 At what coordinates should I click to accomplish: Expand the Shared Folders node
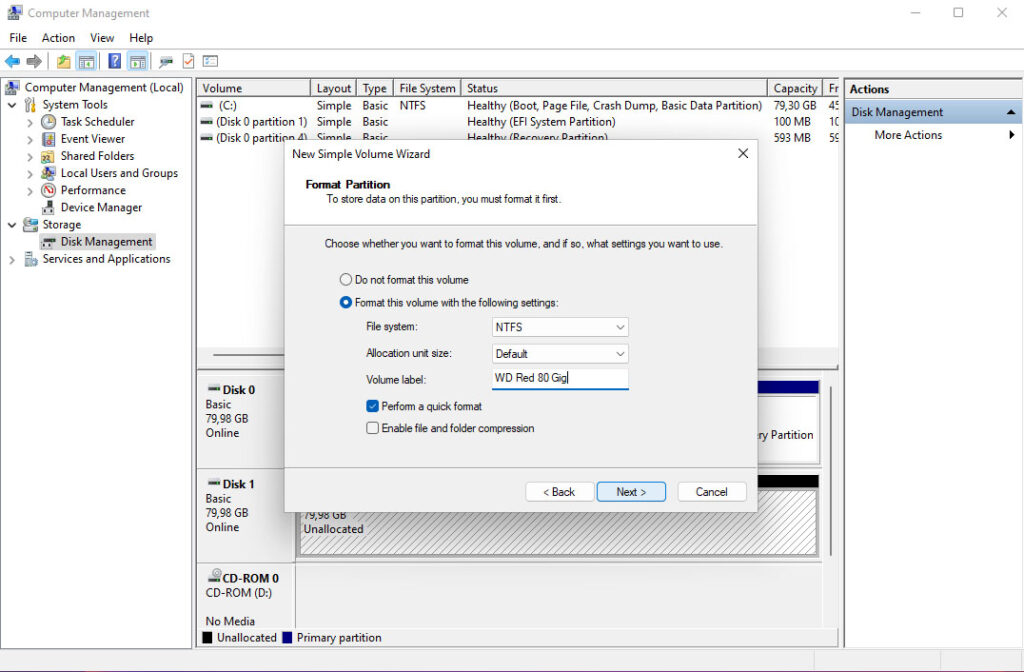(30, 157)
